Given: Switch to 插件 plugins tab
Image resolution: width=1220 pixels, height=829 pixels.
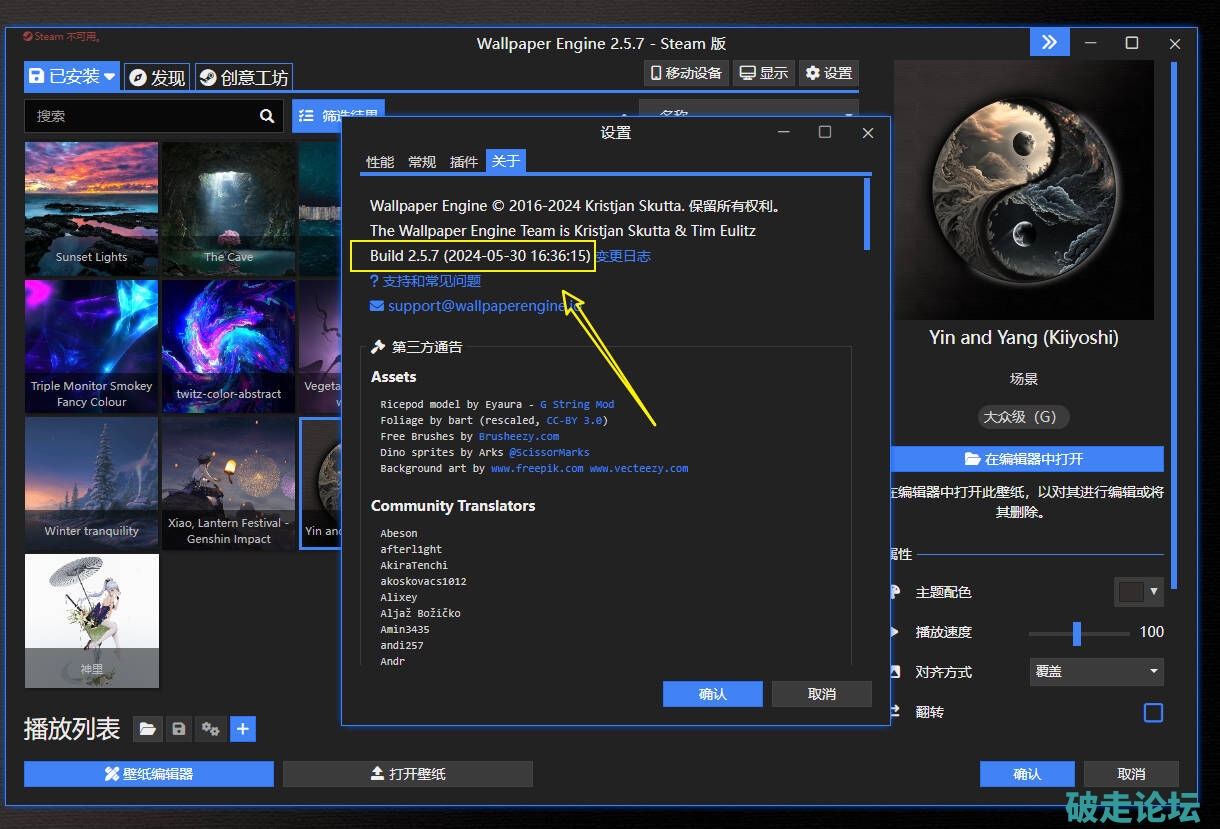Looking at the screenshot, I should pyautogui.click(x=464, y=162).
